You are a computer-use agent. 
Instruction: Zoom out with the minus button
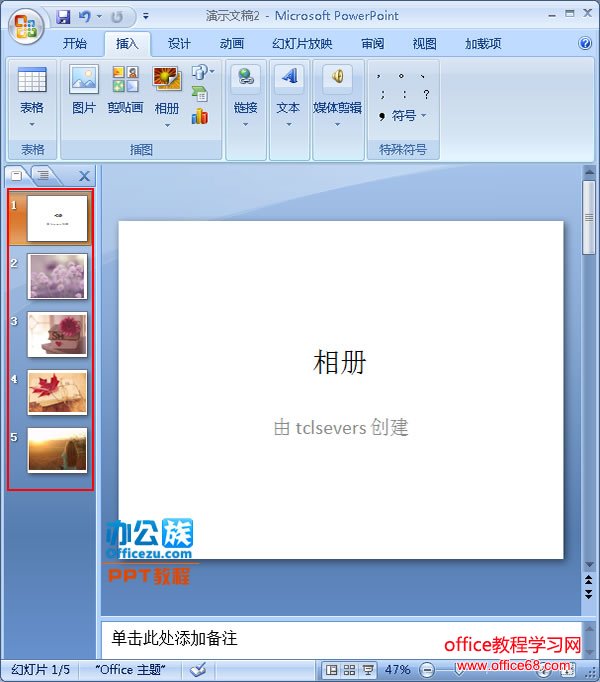tap(427, 670)
